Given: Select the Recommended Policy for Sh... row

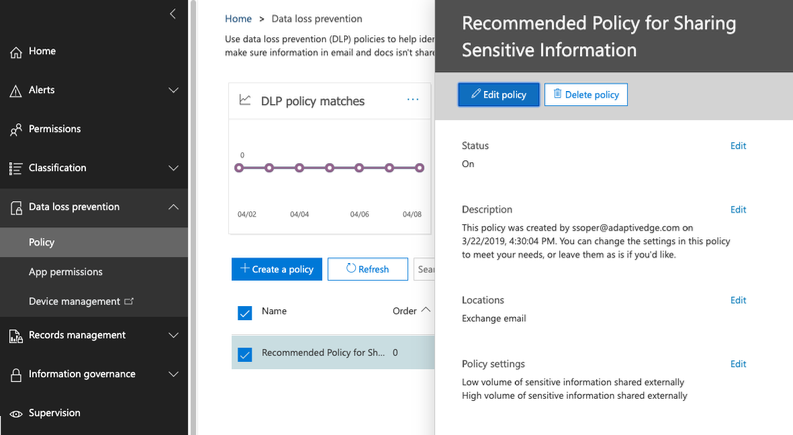Looking at the screenshot, I should click(x=333, y=353).
